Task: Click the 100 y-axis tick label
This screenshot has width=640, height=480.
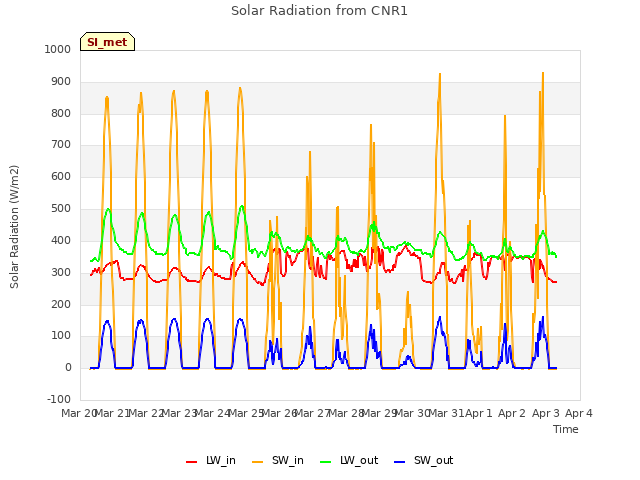Action: [x=61, y=336]
